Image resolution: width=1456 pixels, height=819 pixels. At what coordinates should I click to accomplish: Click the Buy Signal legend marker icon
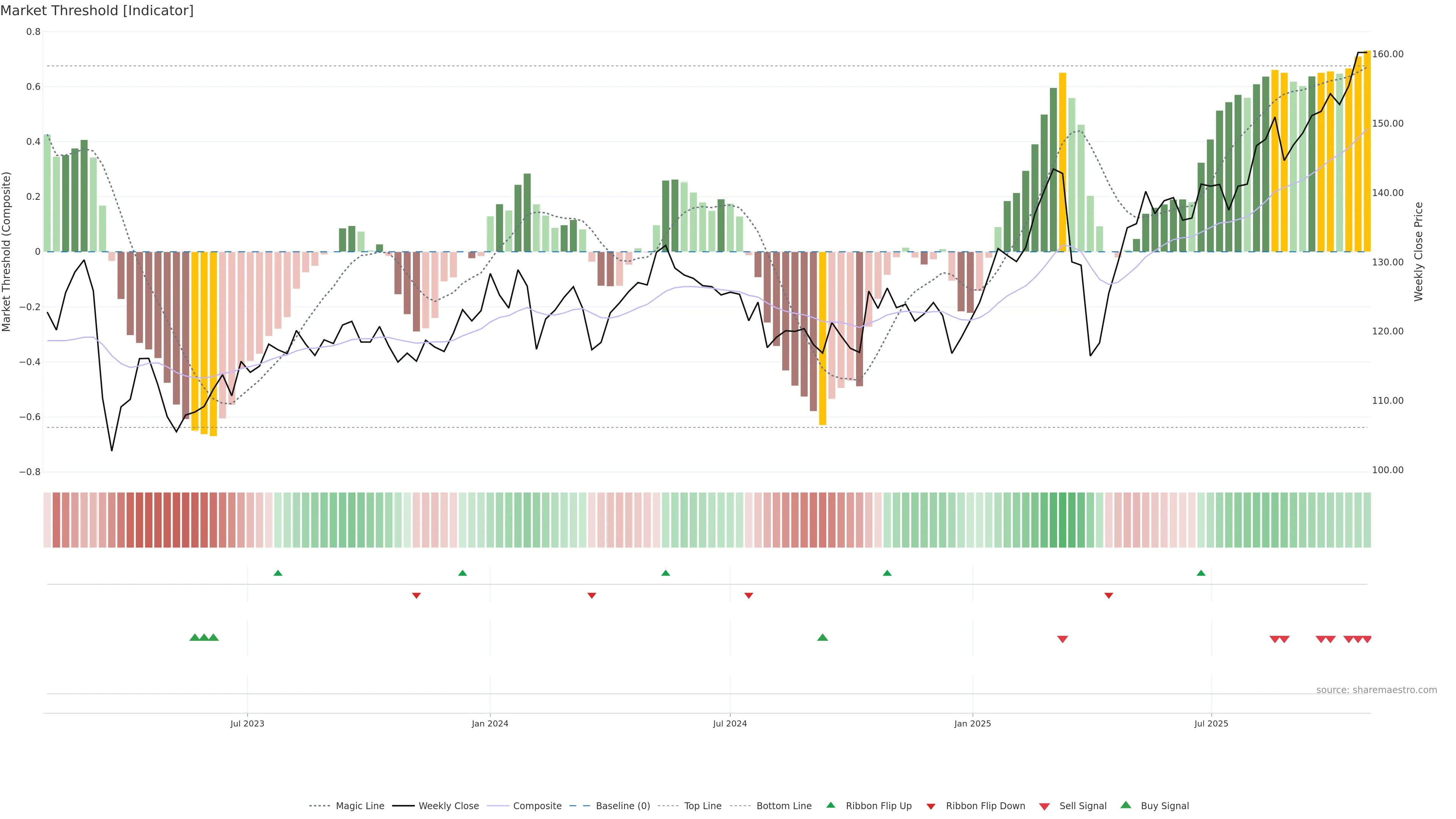tap(1125, 805)
